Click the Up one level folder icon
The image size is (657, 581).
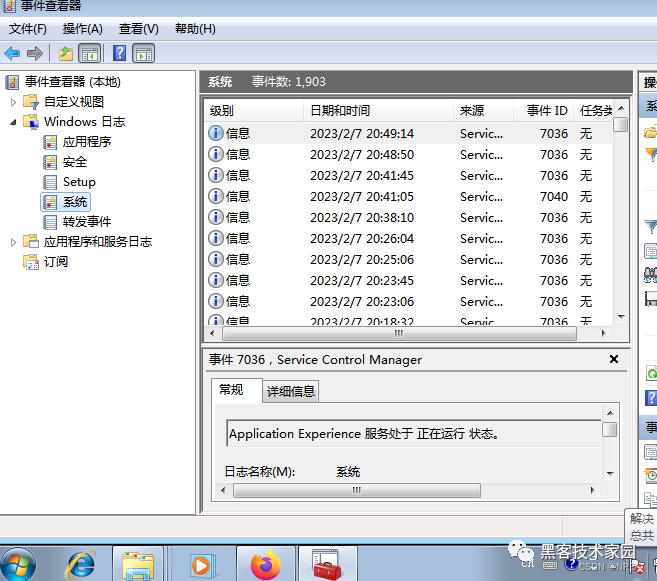point(66,54)
